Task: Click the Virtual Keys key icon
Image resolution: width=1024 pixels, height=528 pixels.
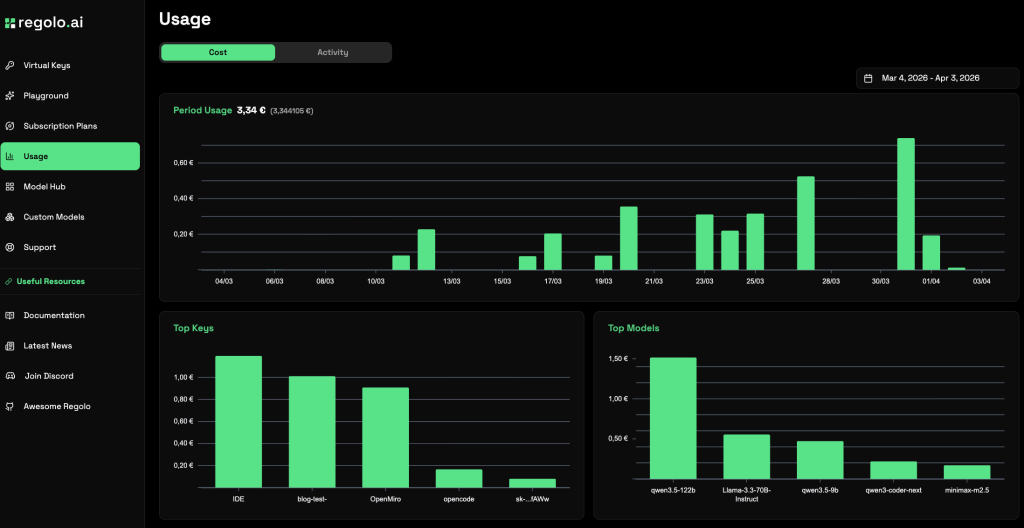Action: [x=10, y=66]
